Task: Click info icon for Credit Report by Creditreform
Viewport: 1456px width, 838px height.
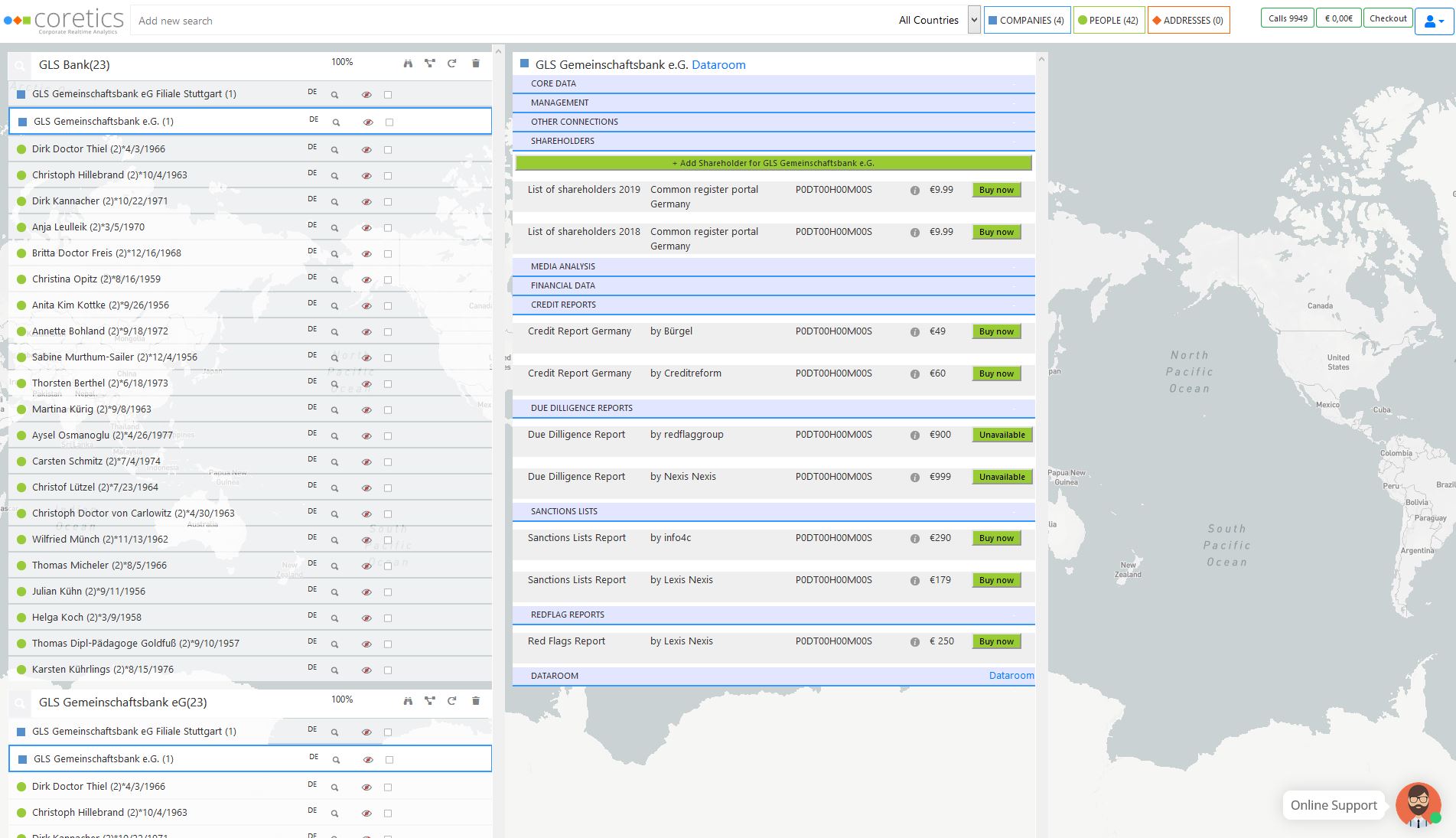Action: tap(914, 374)
